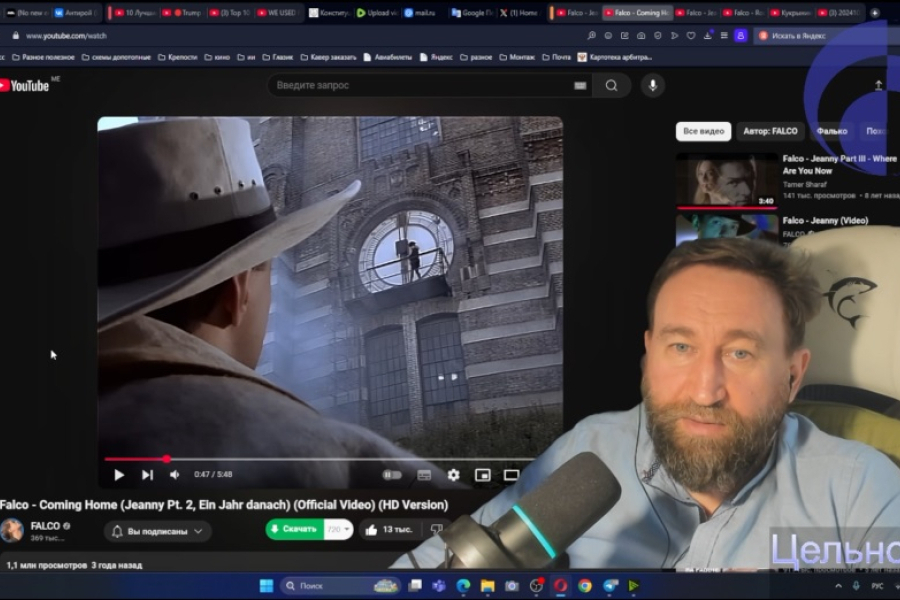Start voice search with microphone
Screen dimensions: 900x600
pos(653,86)
